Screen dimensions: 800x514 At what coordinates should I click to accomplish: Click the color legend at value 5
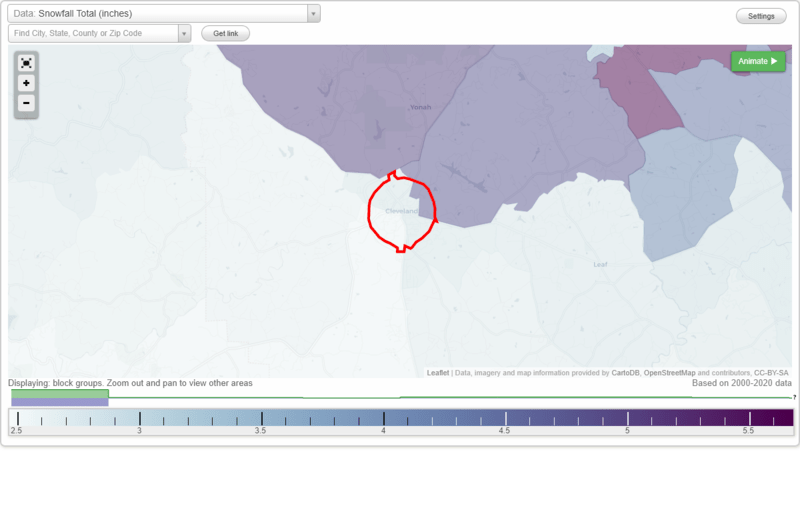coord(628,419)
